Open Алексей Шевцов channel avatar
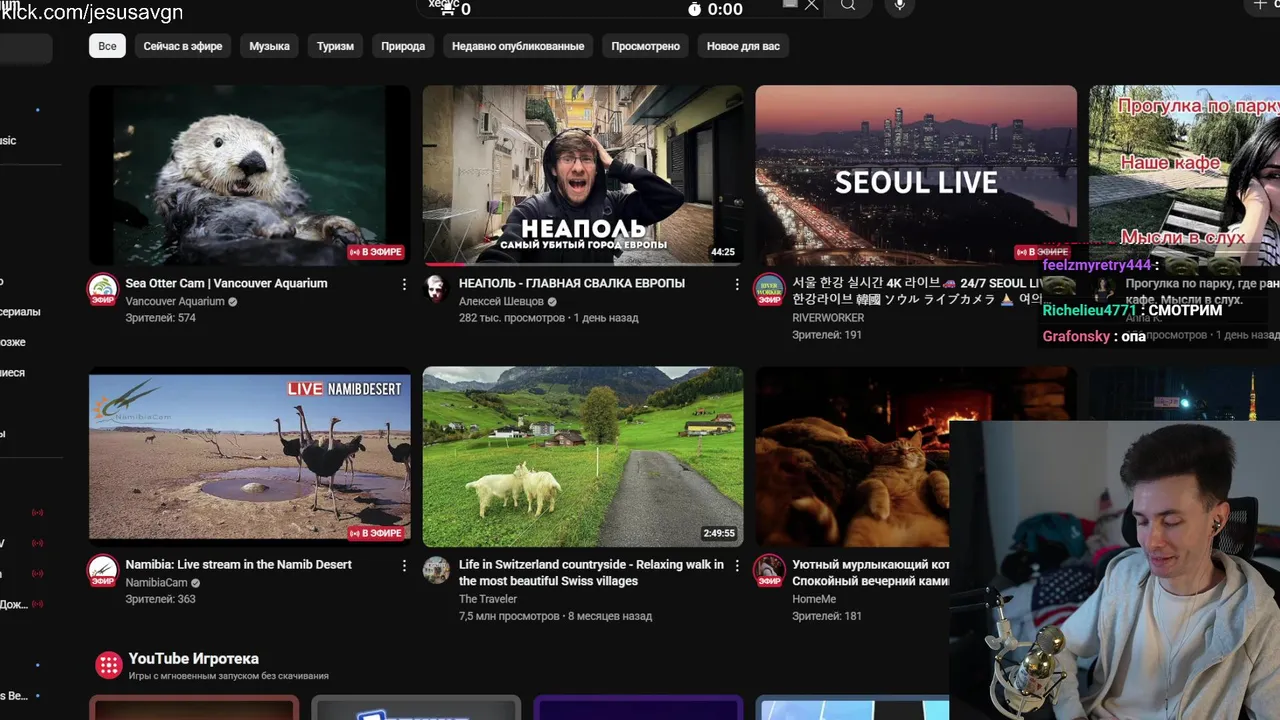The height and width of the screenshot is (720, 1280). [436, 288]
